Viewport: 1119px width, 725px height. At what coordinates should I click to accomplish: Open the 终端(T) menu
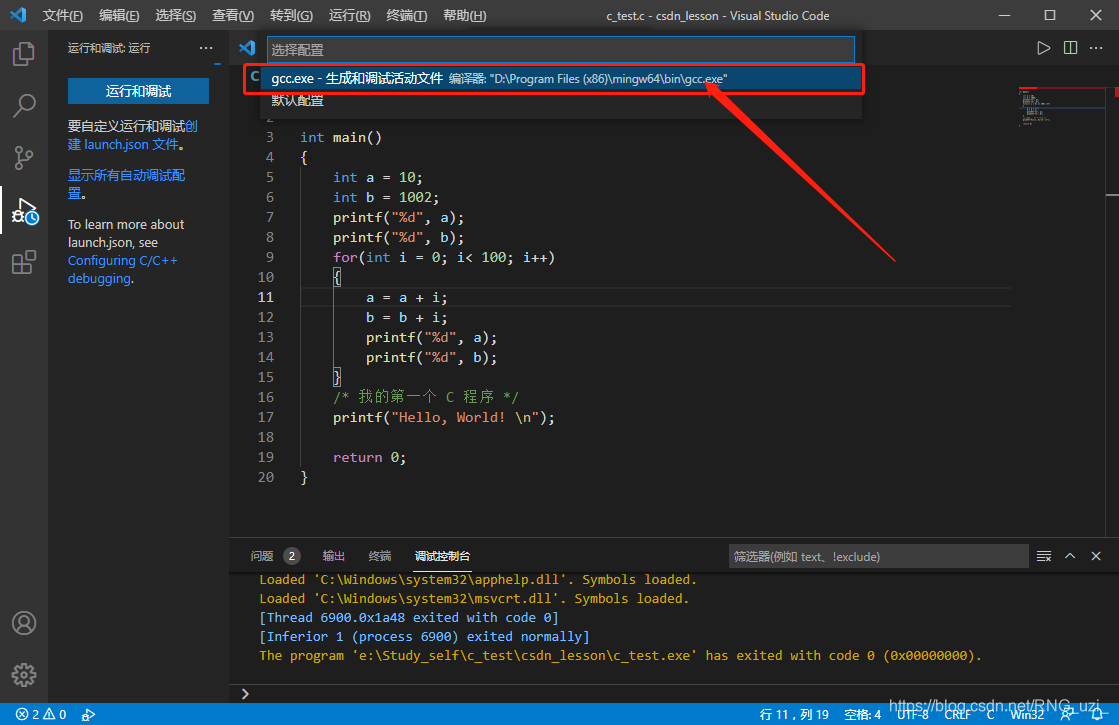[x=407, y=16]
